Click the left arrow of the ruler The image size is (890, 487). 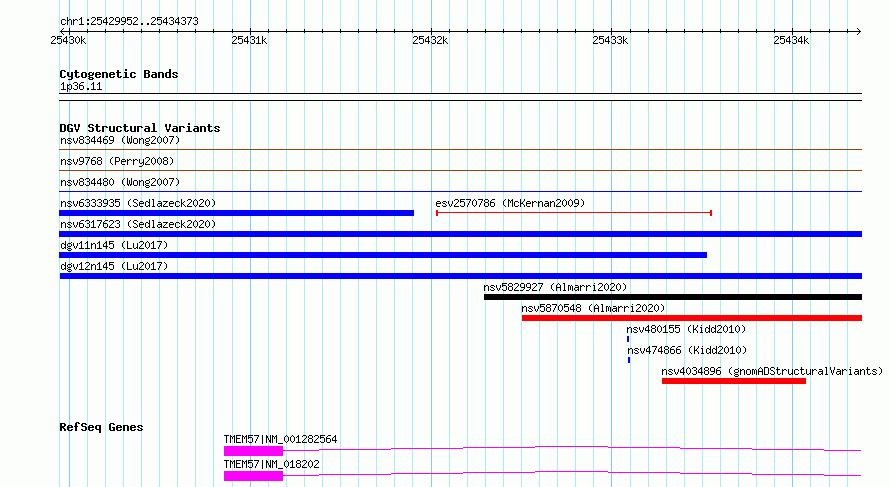[62, 31]
